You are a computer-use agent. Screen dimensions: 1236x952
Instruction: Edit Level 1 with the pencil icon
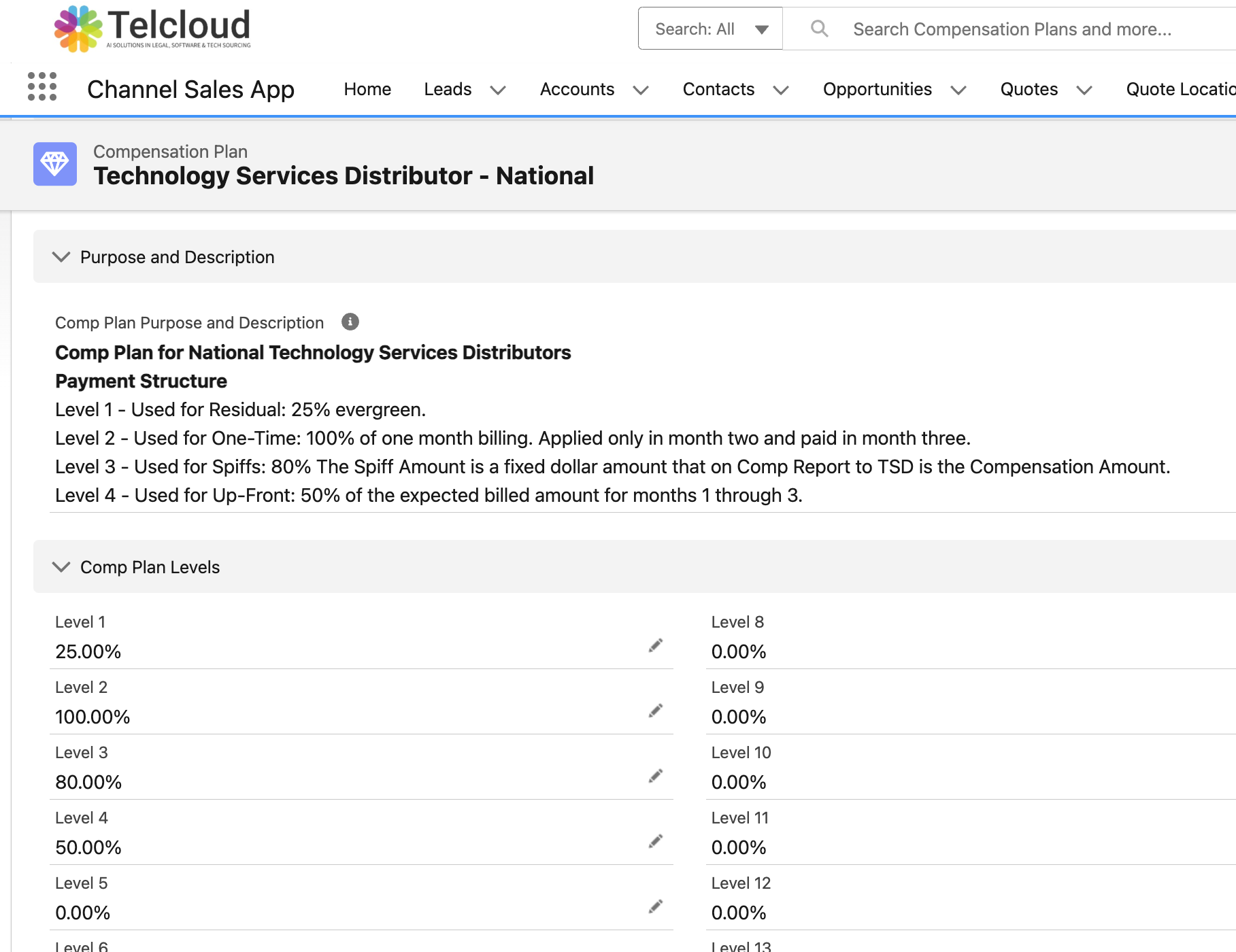(x=656, y=645)
